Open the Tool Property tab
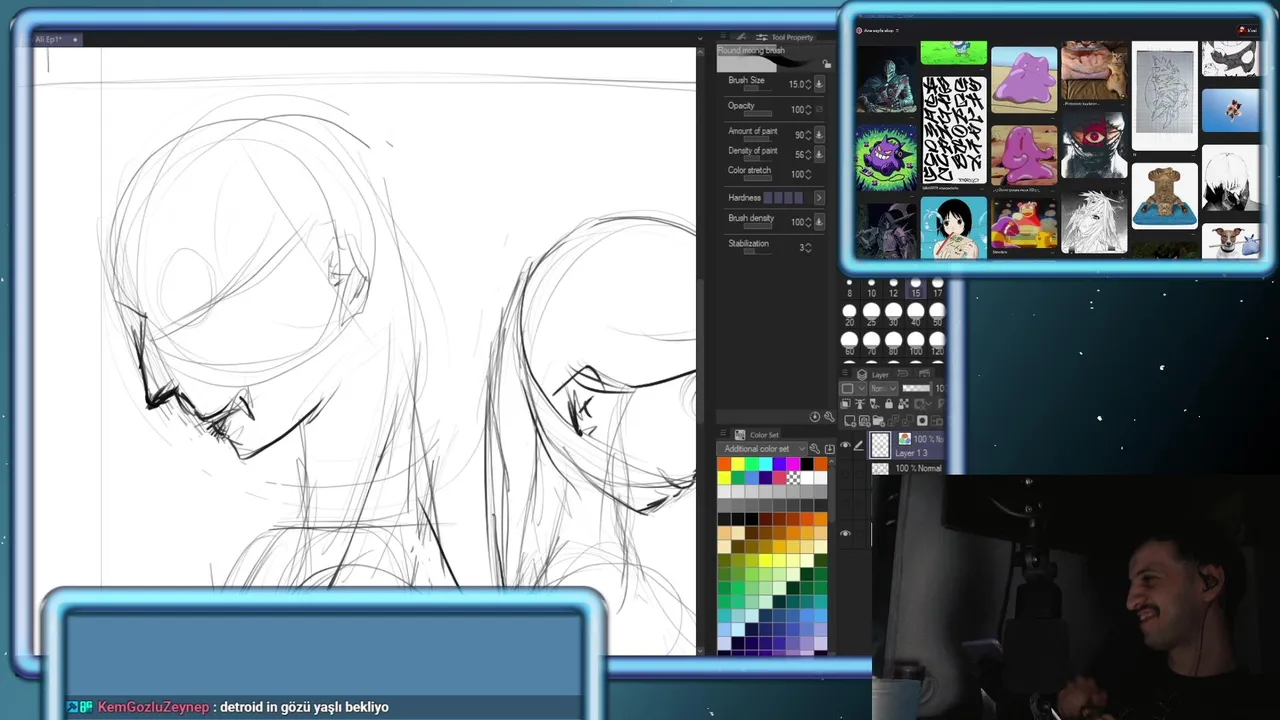The image size is (1280, 720). [785, 37]
